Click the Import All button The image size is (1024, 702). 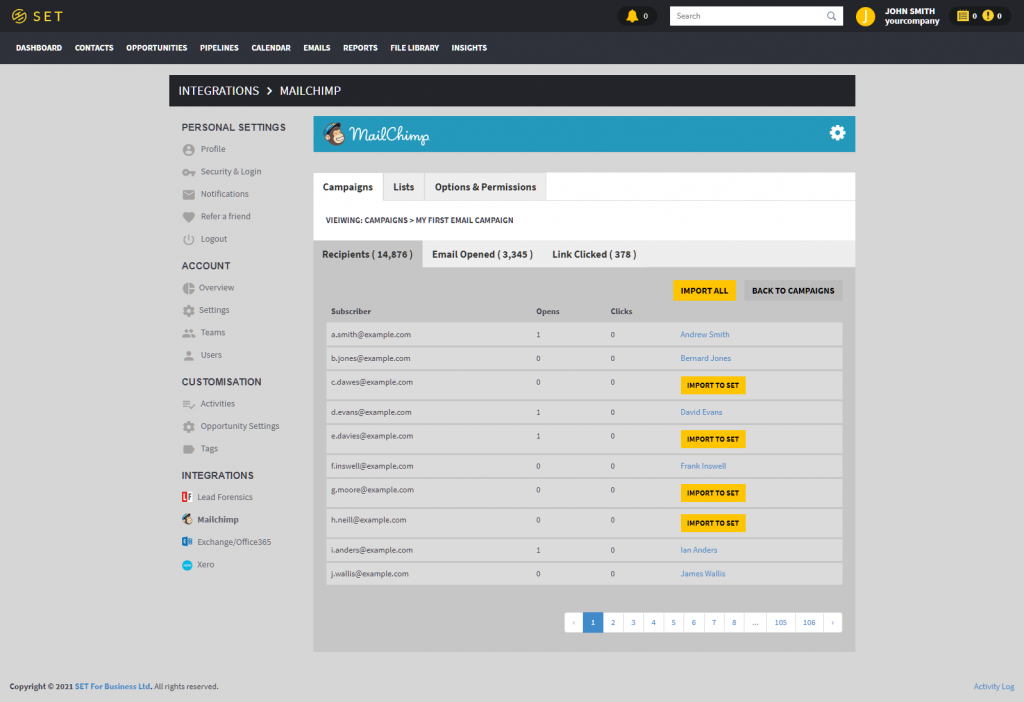pos(704,291)
